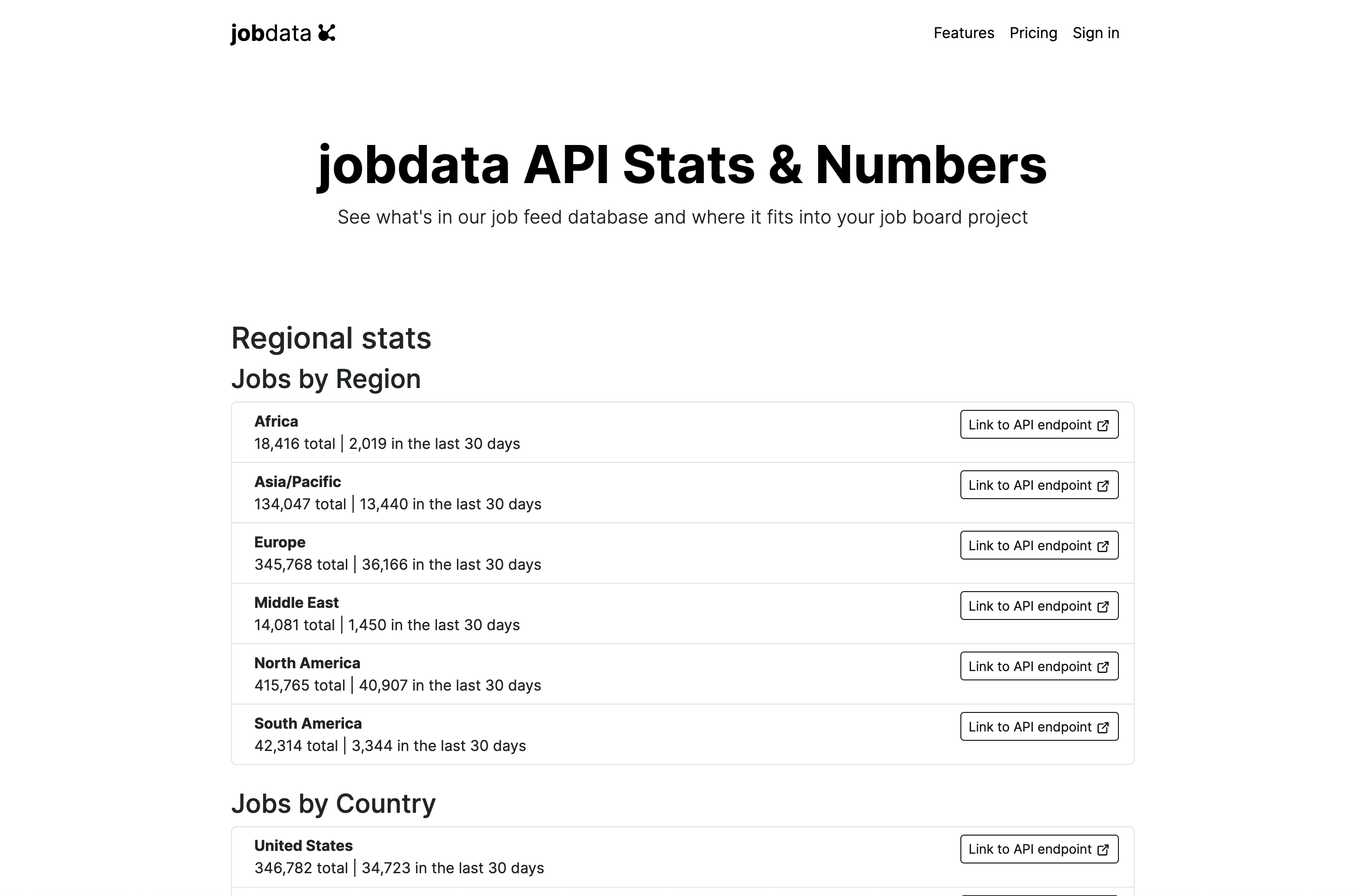Click the United States country name
The height and width of the screenshot is (896, 1362).
click(x=303, y=846)
